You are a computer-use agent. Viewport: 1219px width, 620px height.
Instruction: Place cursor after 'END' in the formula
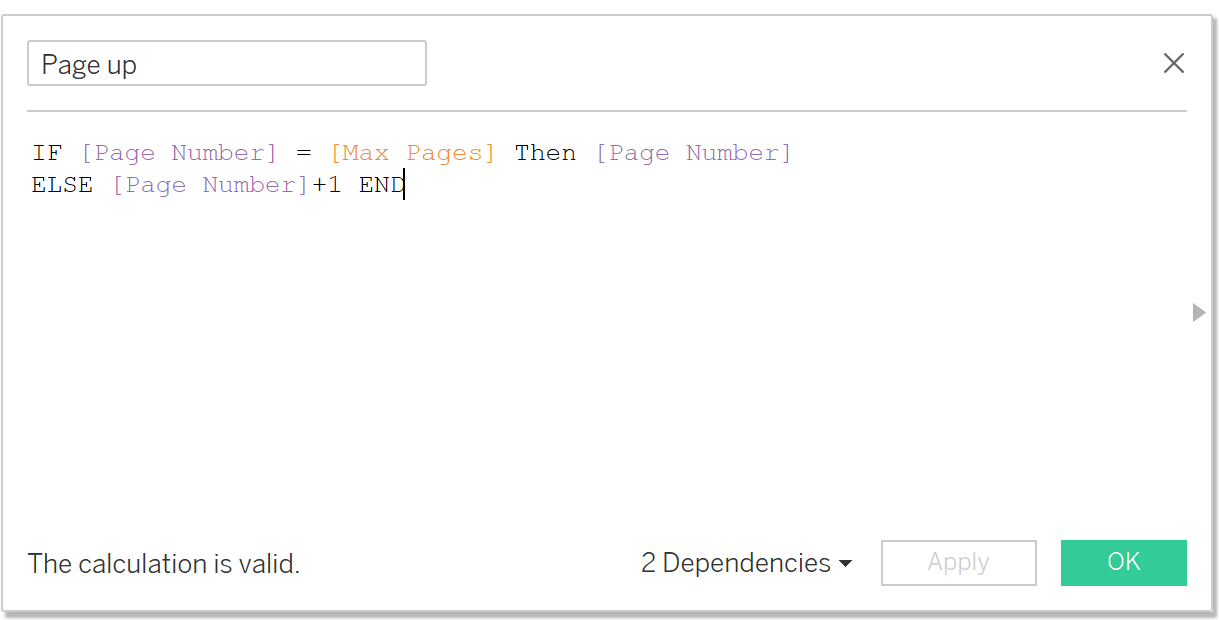point(405,185)
